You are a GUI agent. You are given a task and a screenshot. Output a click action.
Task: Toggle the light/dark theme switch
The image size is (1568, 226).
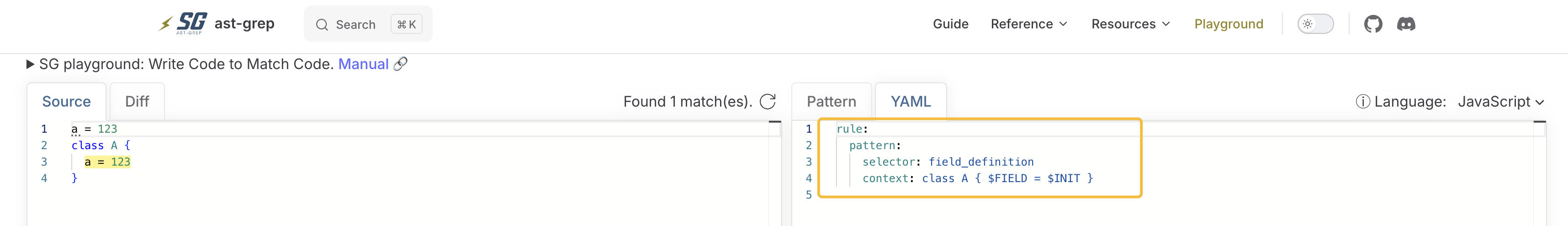click(1315, 24)
